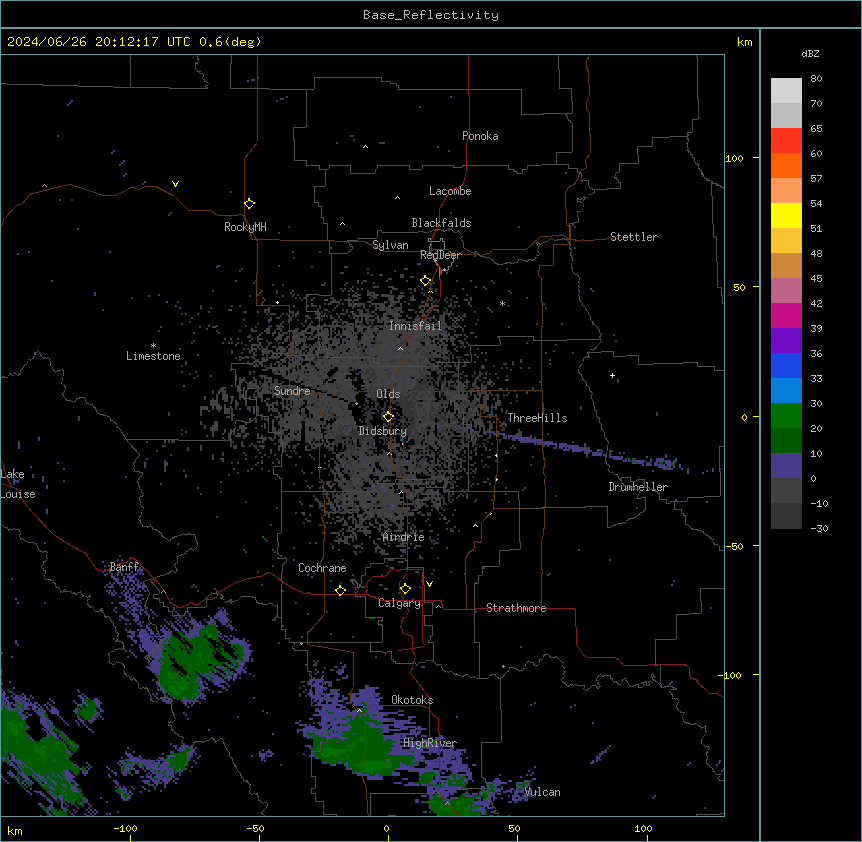Click the ThreeHills label
862x842 pixels.
pyautogui.click(x=537, y=418)
